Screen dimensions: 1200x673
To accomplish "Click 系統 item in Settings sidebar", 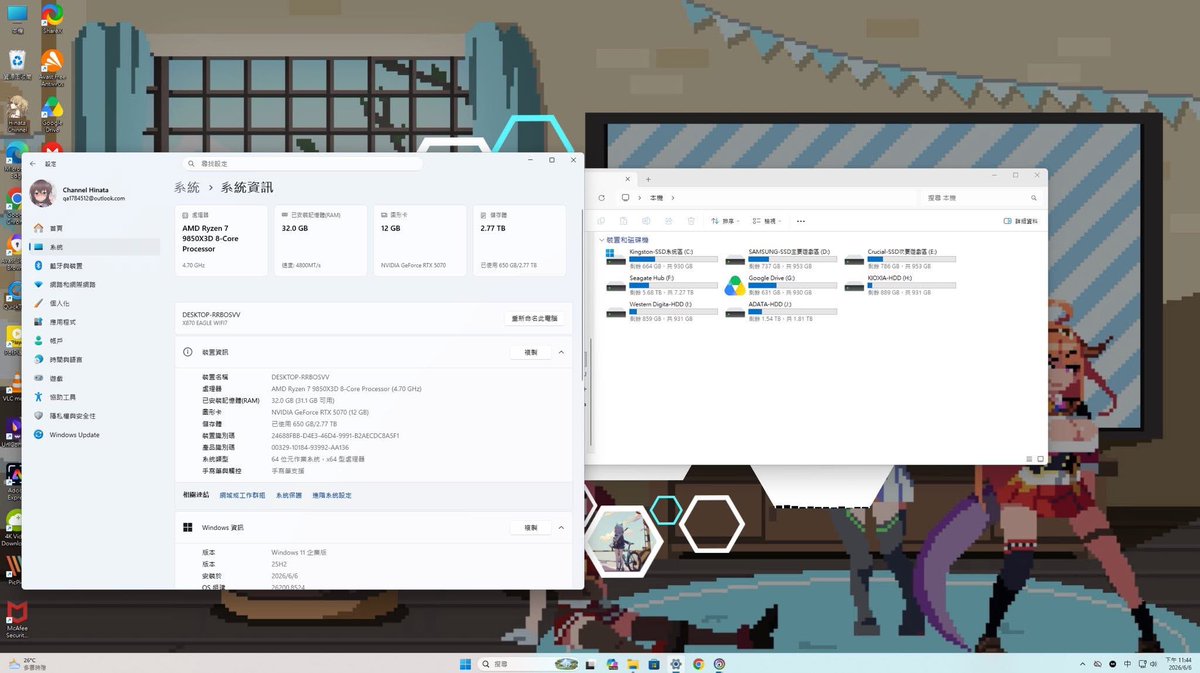I will click(93, 247).
